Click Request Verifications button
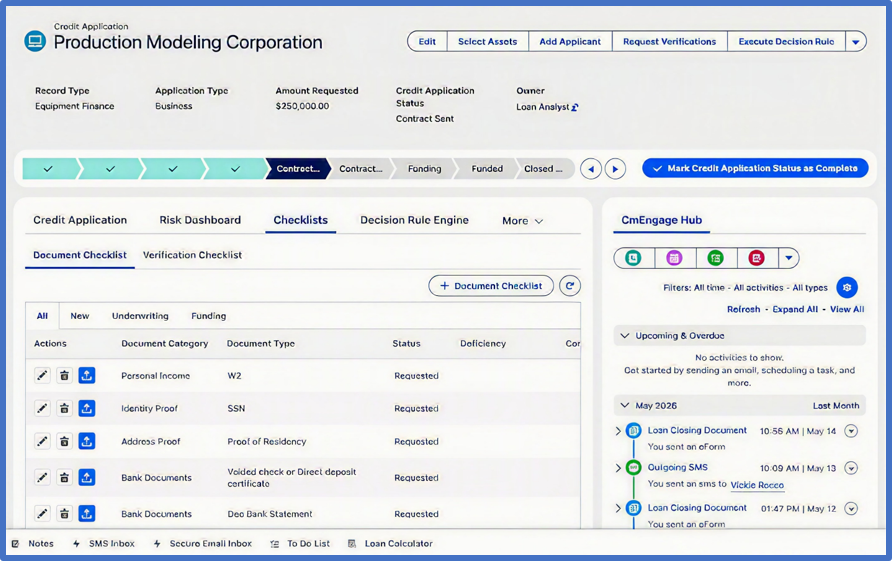This screenshot has height=561, width=892. [x=670, y=42]
